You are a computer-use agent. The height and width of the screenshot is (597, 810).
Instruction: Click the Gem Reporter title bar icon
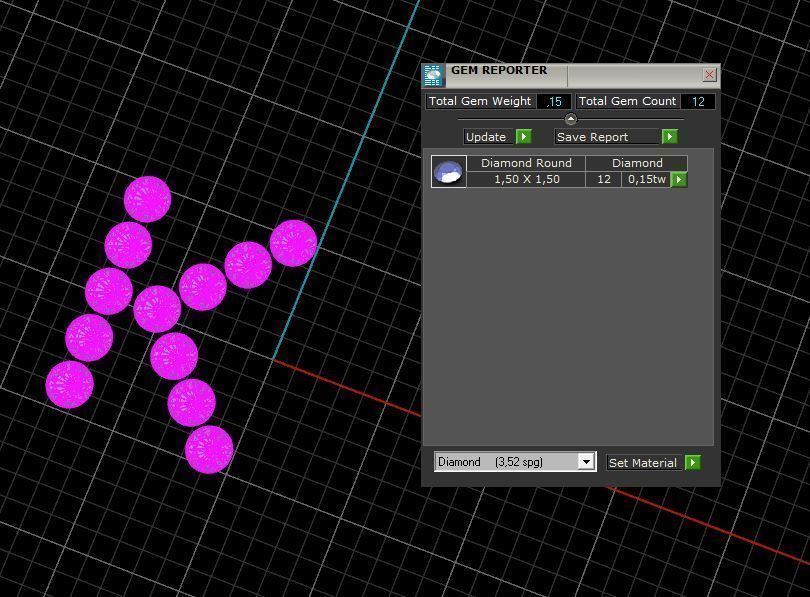tap(433, 75)
